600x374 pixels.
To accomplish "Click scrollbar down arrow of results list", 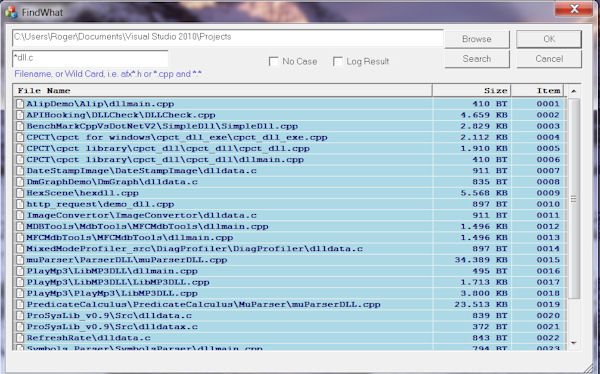I will pos(574,343).
